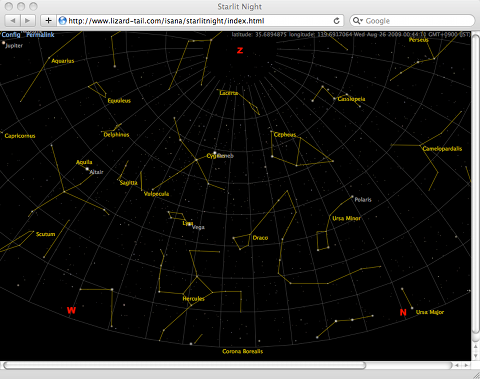Open the Permalink link
This screenshot has width=480, height=379.
point(40,35)
